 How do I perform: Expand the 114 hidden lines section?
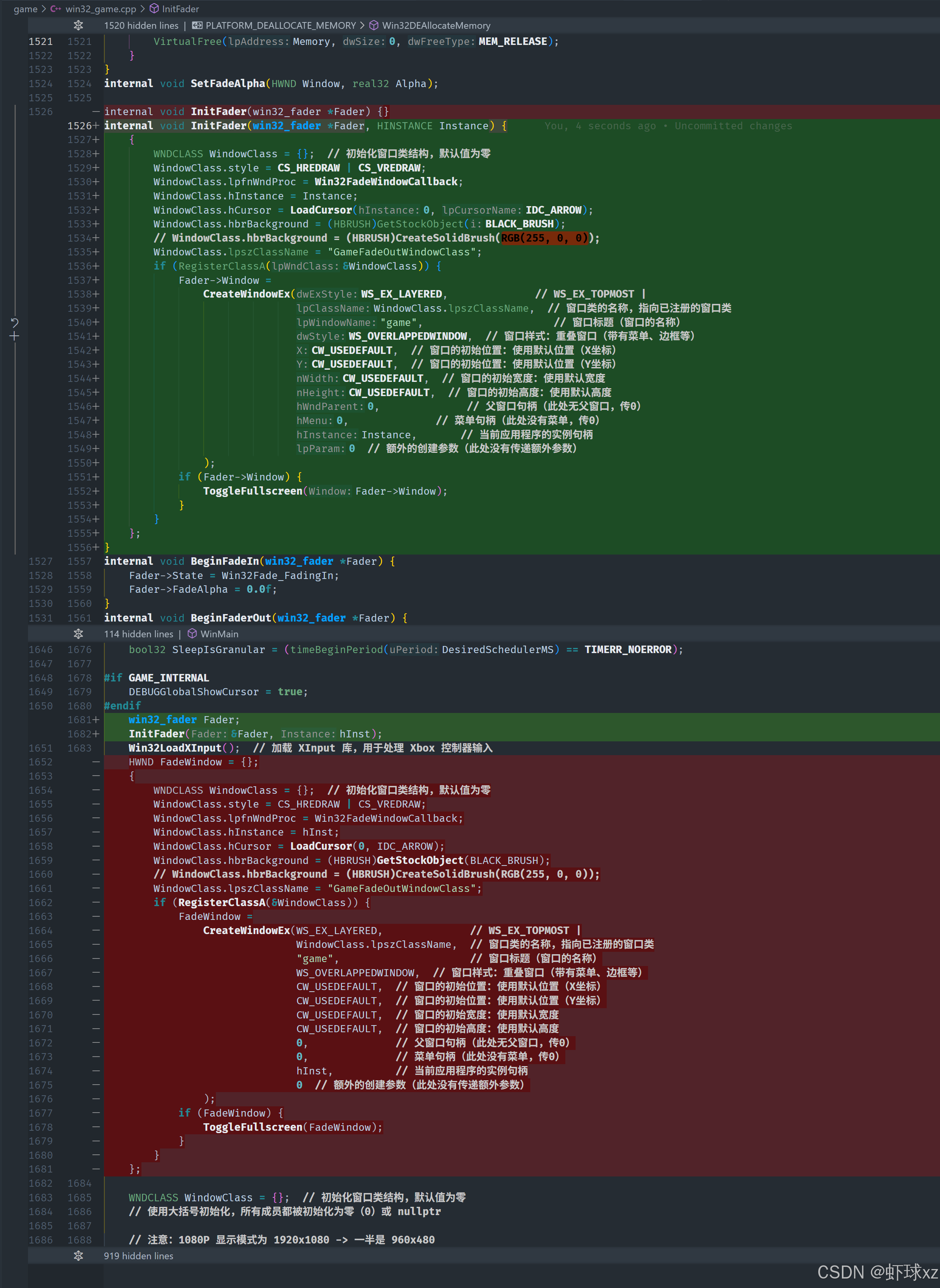tap(138, 633)
